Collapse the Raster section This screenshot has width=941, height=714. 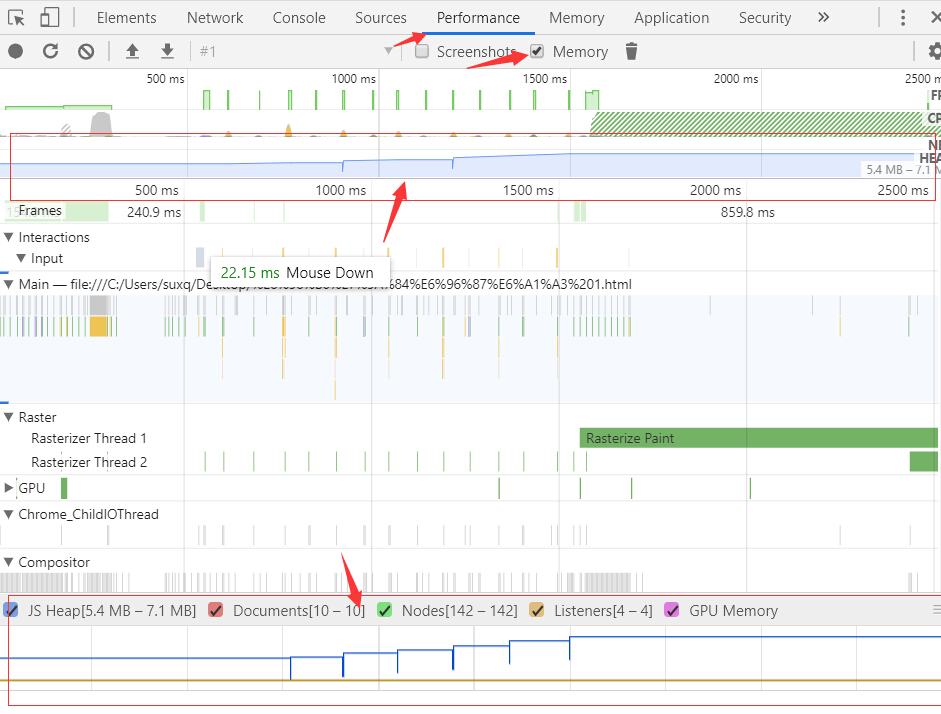(x=10, y=417)
